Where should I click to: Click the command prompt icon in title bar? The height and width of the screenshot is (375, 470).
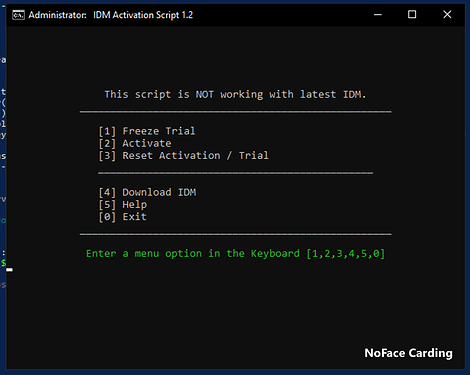[18, 15]
